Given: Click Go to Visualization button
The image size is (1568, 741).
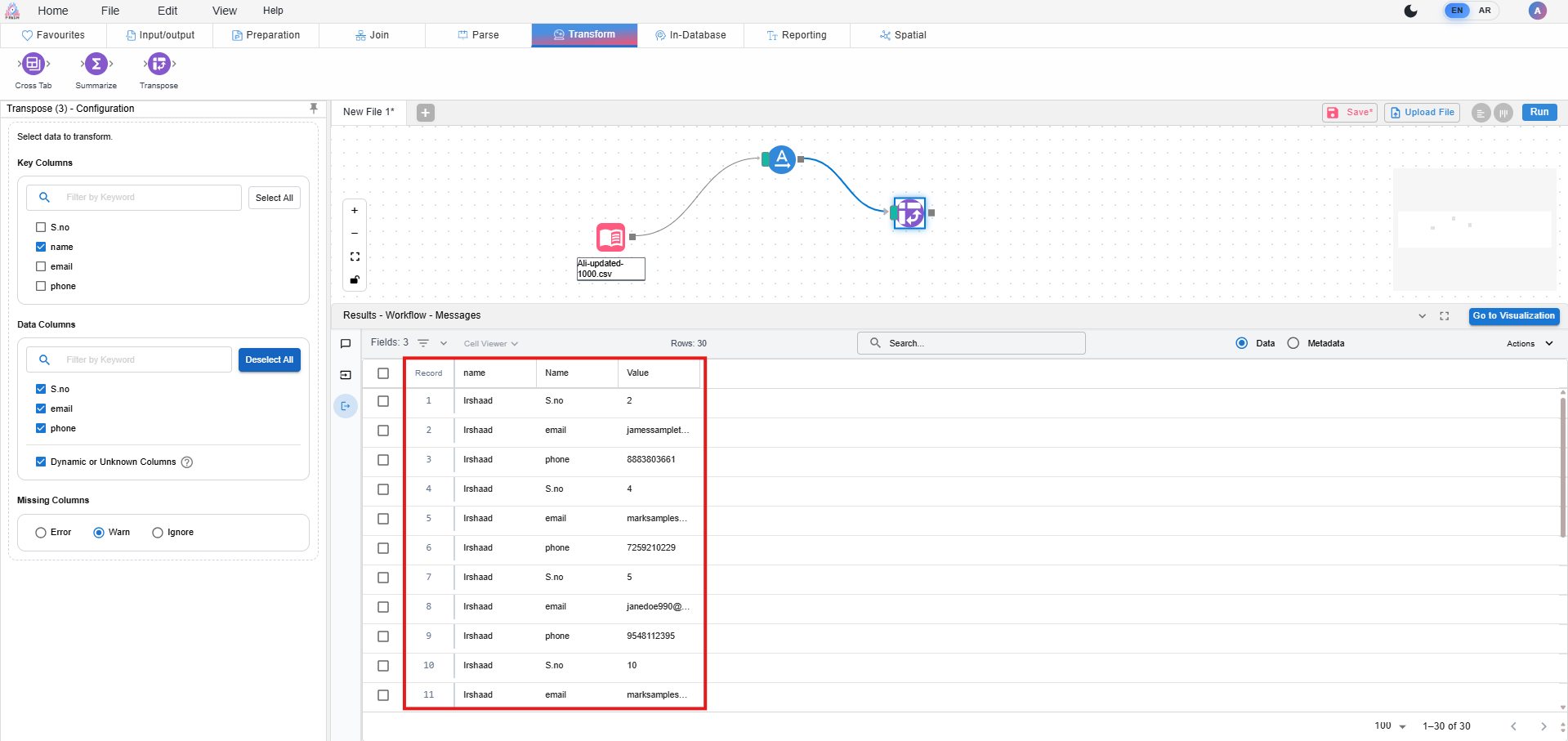Looking at the screenshot, I should tap(1513, 316).
